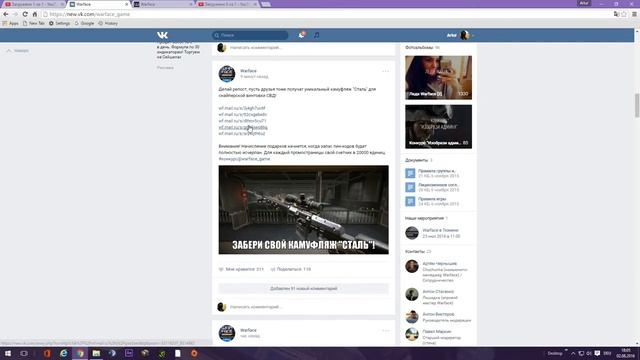Screen dimensions: 640x360
Task: Open the third wf.mail.ru promo link
Action: pyautogui.click(x=242, y=121)
